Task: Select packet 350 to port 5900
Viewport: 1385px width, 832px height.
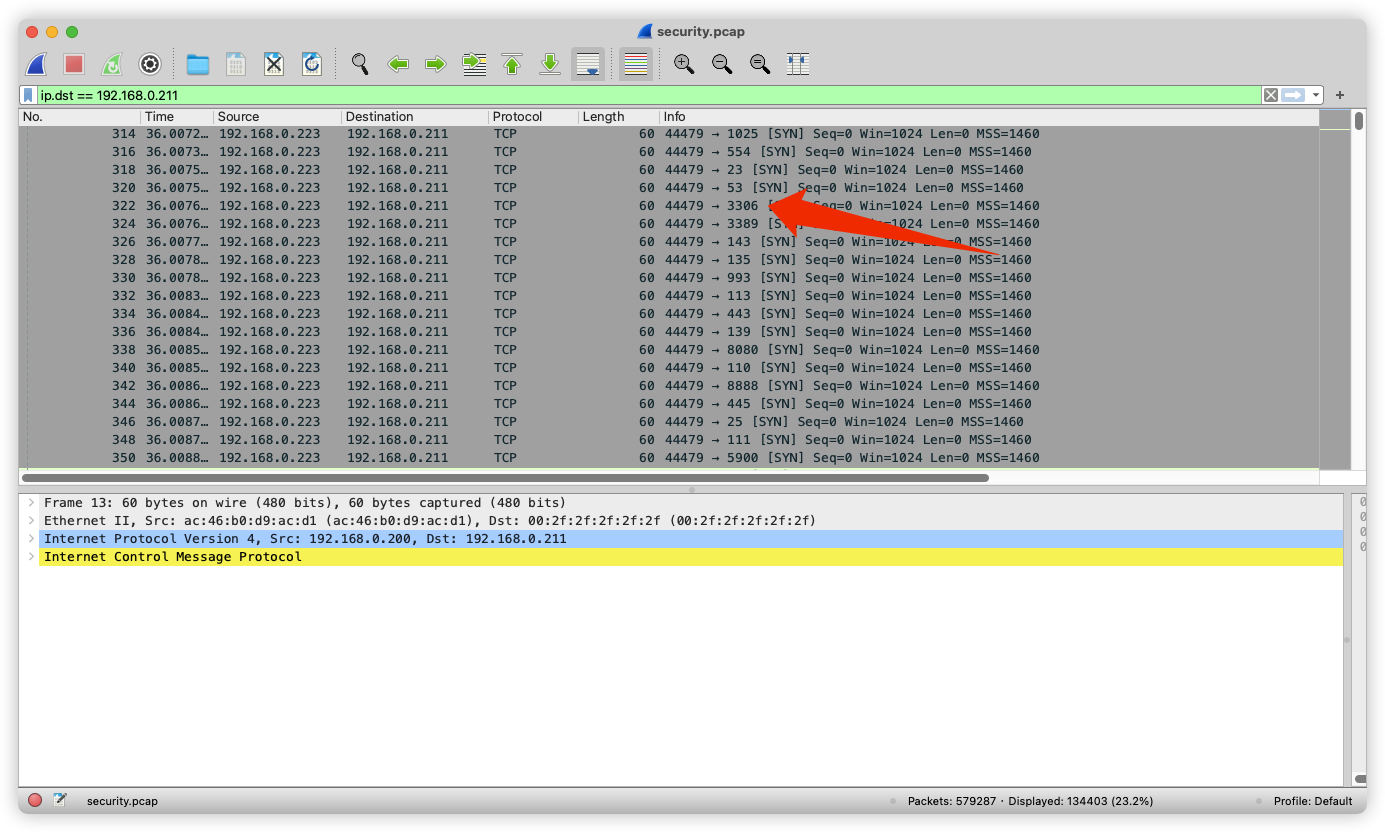Action: click(669, 458)
